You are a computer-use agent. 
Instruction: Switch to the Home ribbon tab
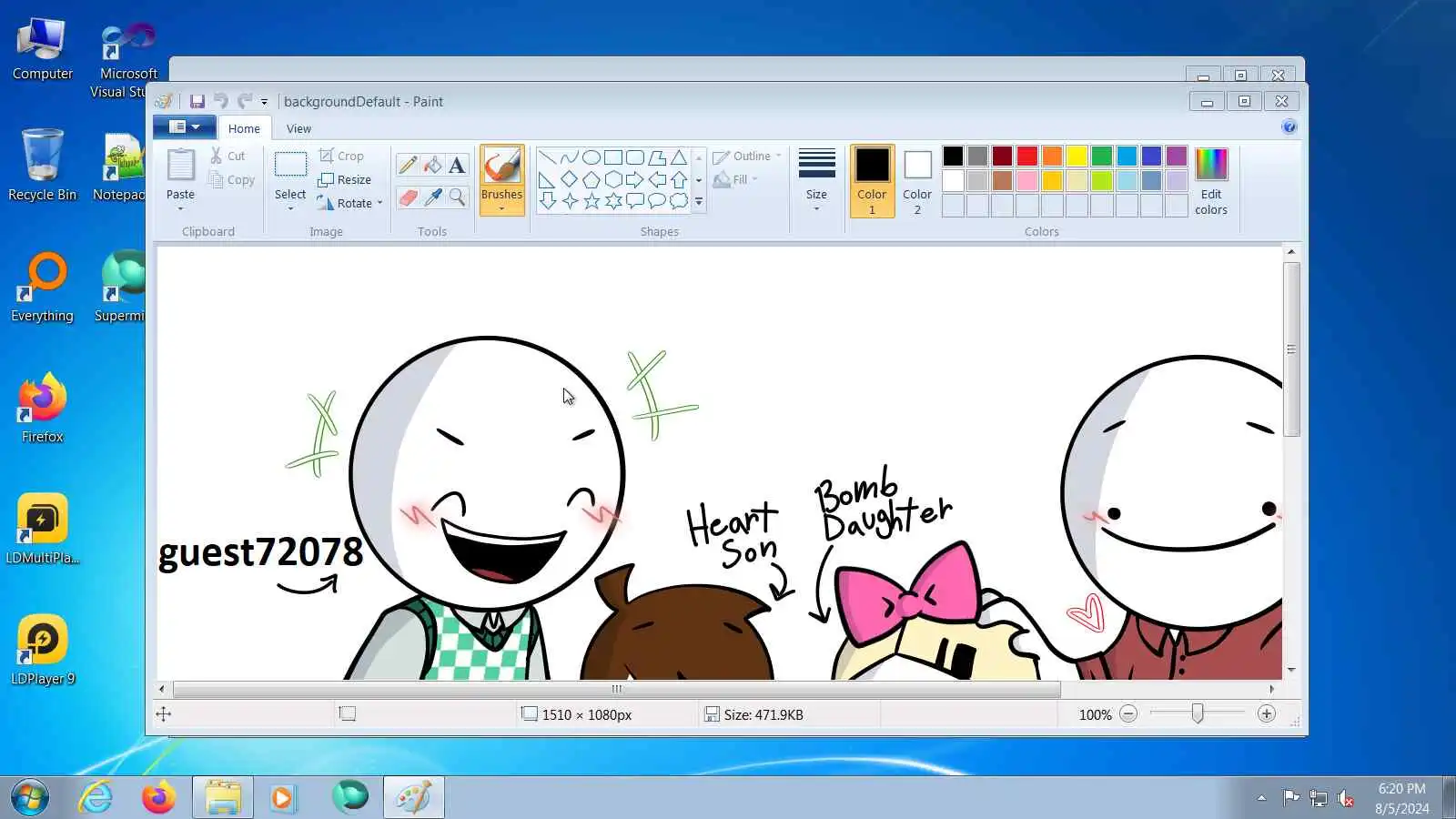[244, 128]
